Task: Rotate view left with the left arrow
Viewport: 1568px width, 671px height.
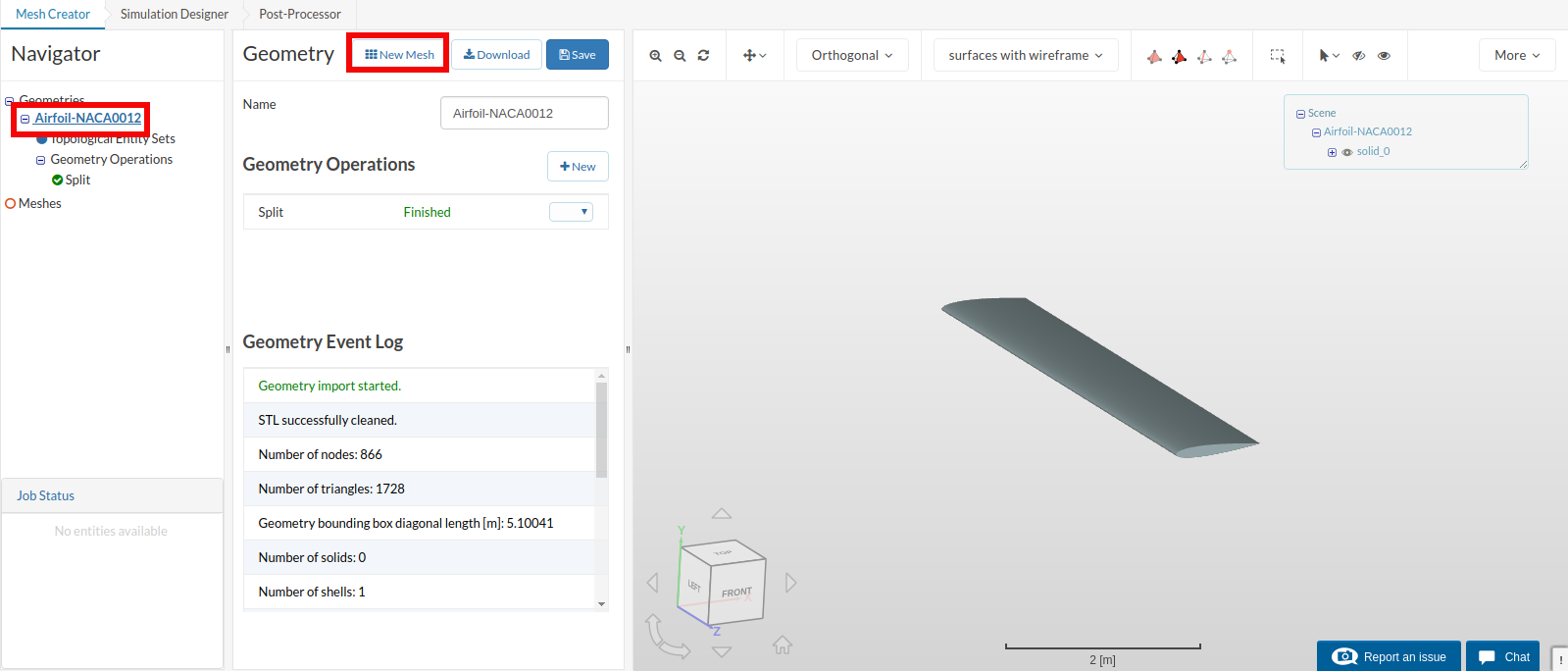Action: pyautogui.click(x=653, y=583)
